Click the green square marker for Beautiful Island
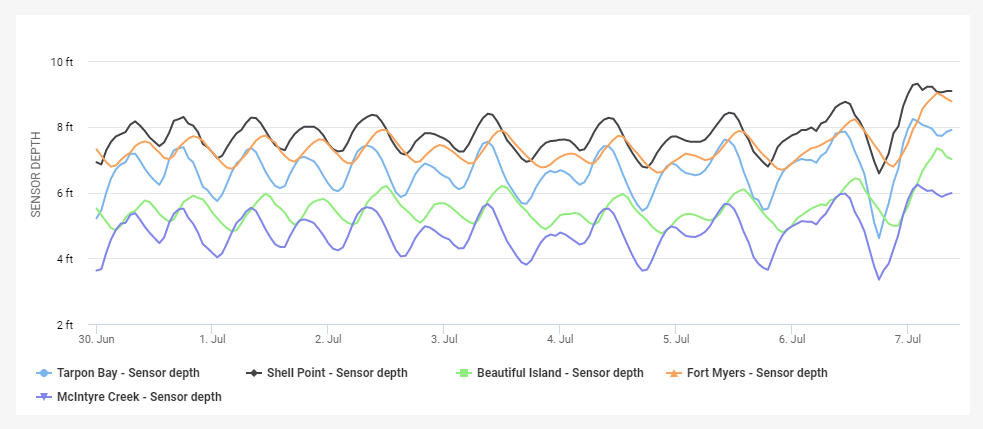Screen dimensions: 983x429 click(463, 373)
